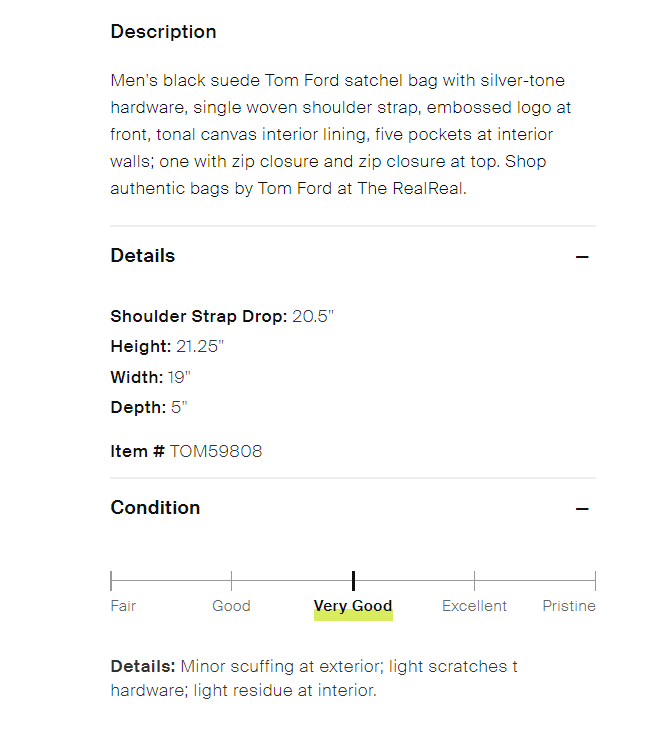Click the yellow highlight under Very Good
669x738 pixels.
click(353, 617)
